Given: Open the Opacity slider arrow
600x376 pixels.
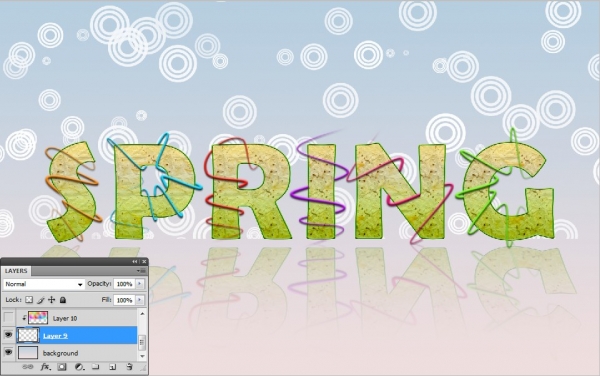Looking at the screenshot, I should point(140,284).
